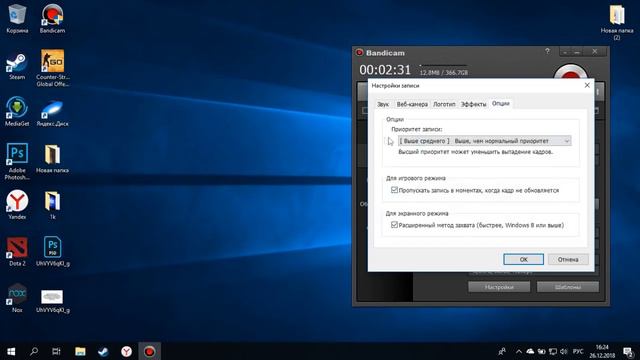Click the Шаблоны button in Bandicam window
This screenshot has width=640, height=360.
pos(568,287)
